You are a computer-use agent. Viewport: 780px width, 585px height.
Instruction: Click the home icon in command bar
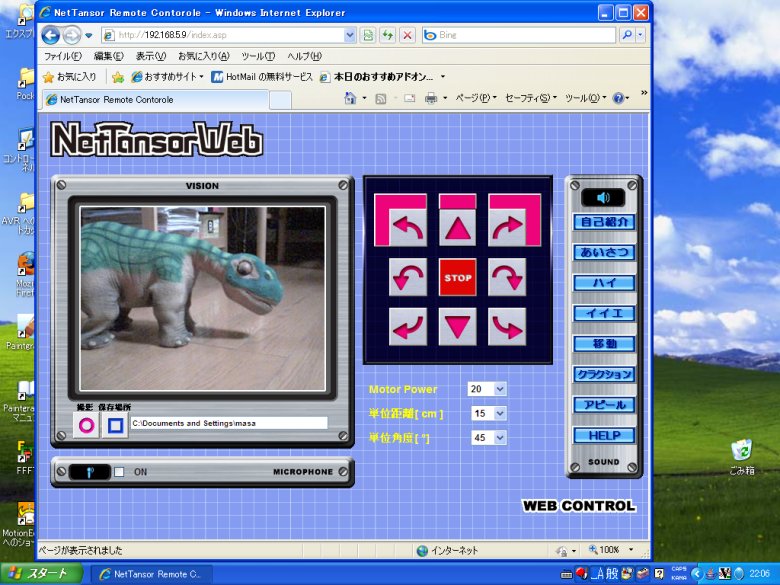(x=350, y=98)
